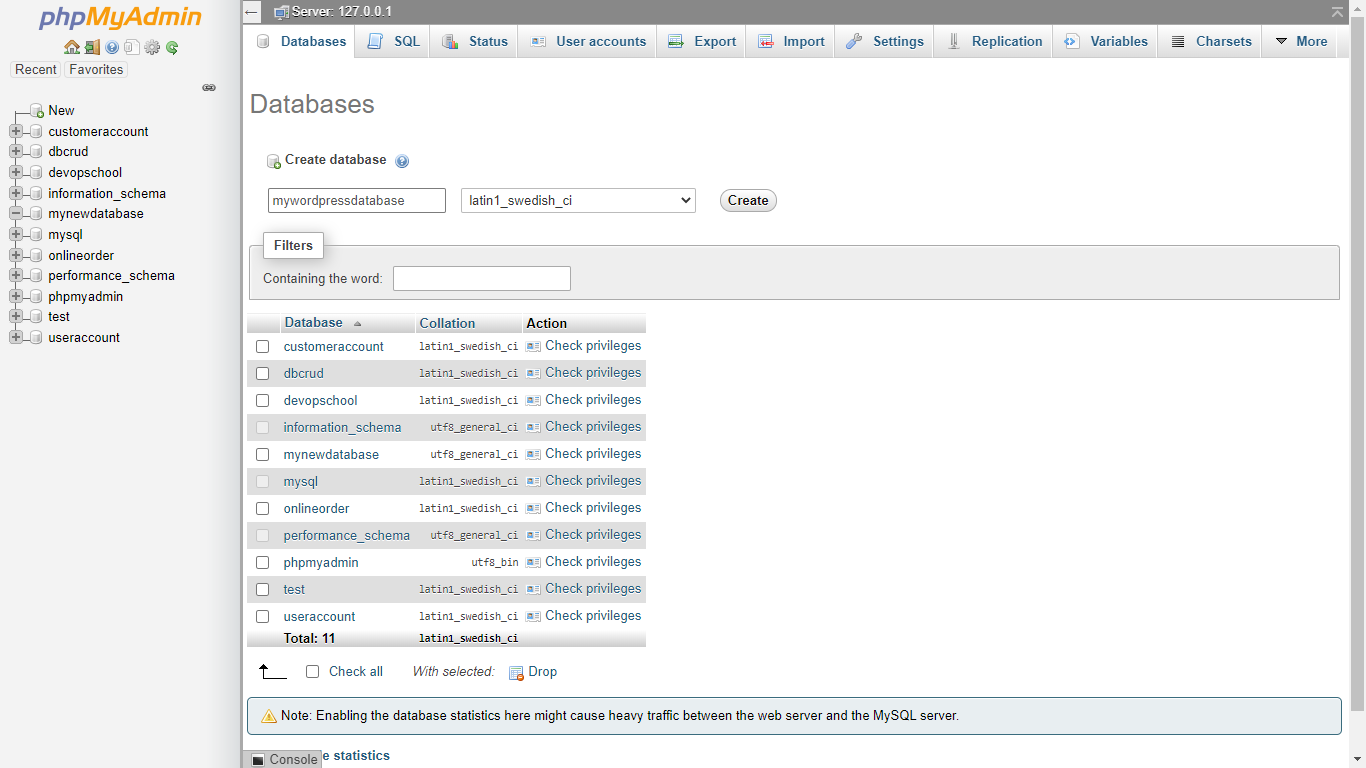Expand dbcrud in navigation tree
Screen dimensions: 1366x768
click(x=16, y=152)
